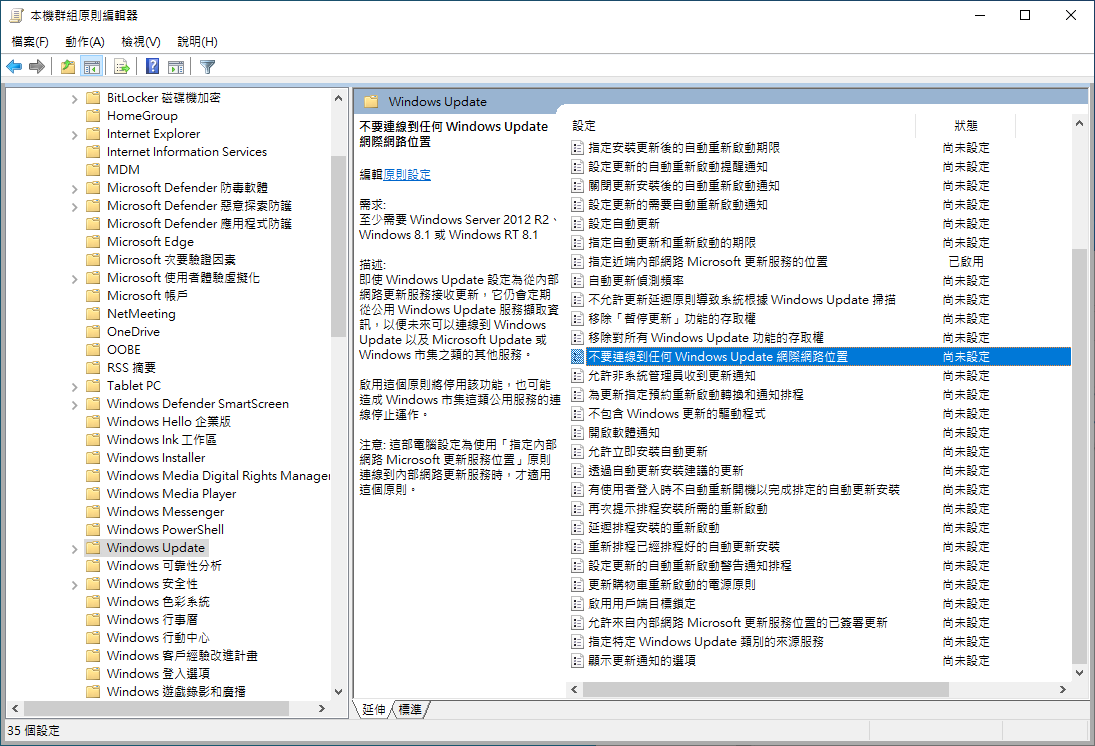1095x746 pixels.
Task: Click settings list horizontal scroll right arrow
Action: 1063,689
